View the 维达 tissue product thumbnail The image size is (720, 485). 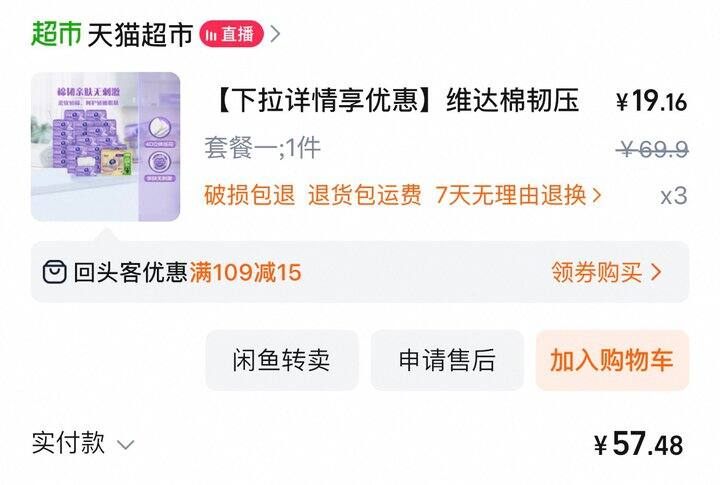point(105,147)
